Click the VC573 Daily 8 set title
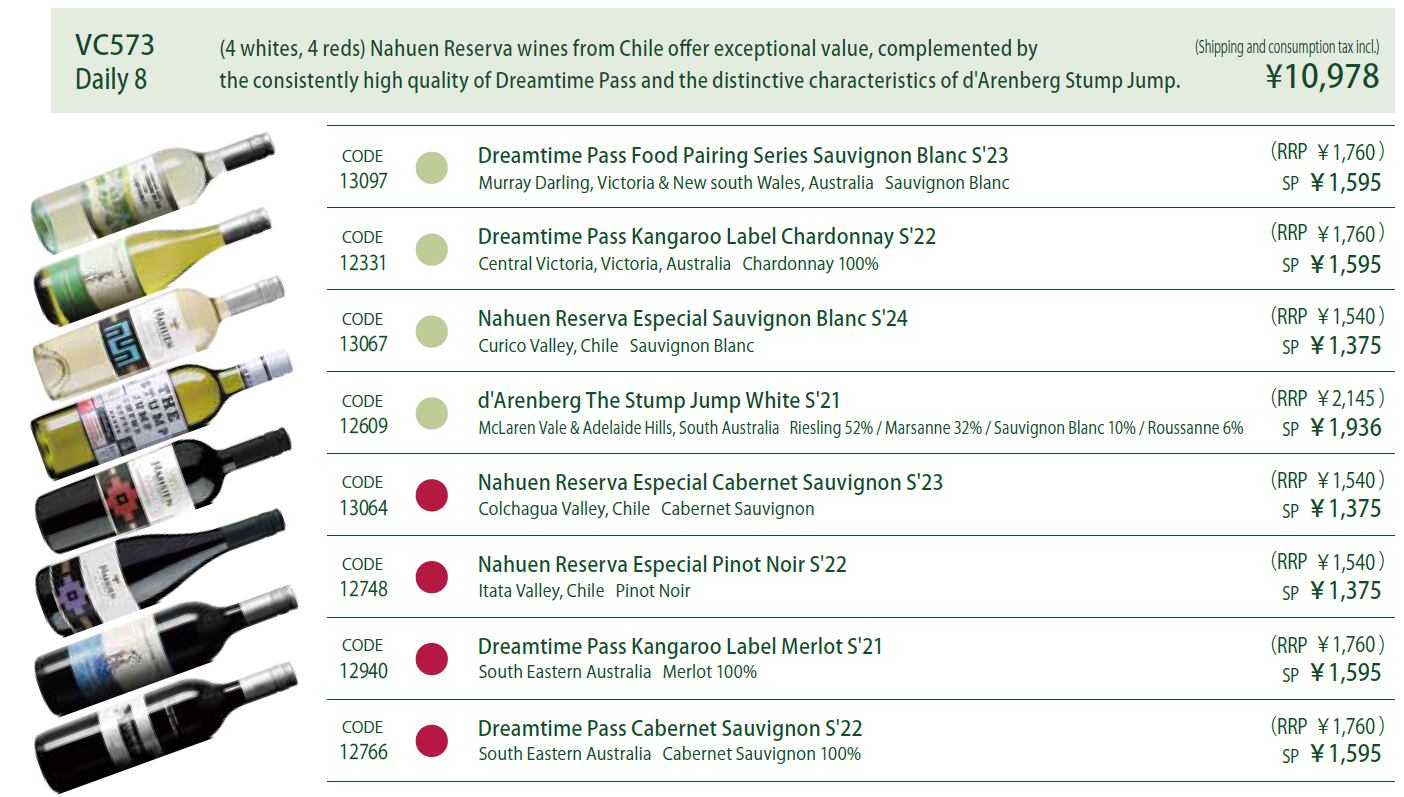The width and height of the screenshot is (1404, 797). pyautogui.click(x=114, y=62)
